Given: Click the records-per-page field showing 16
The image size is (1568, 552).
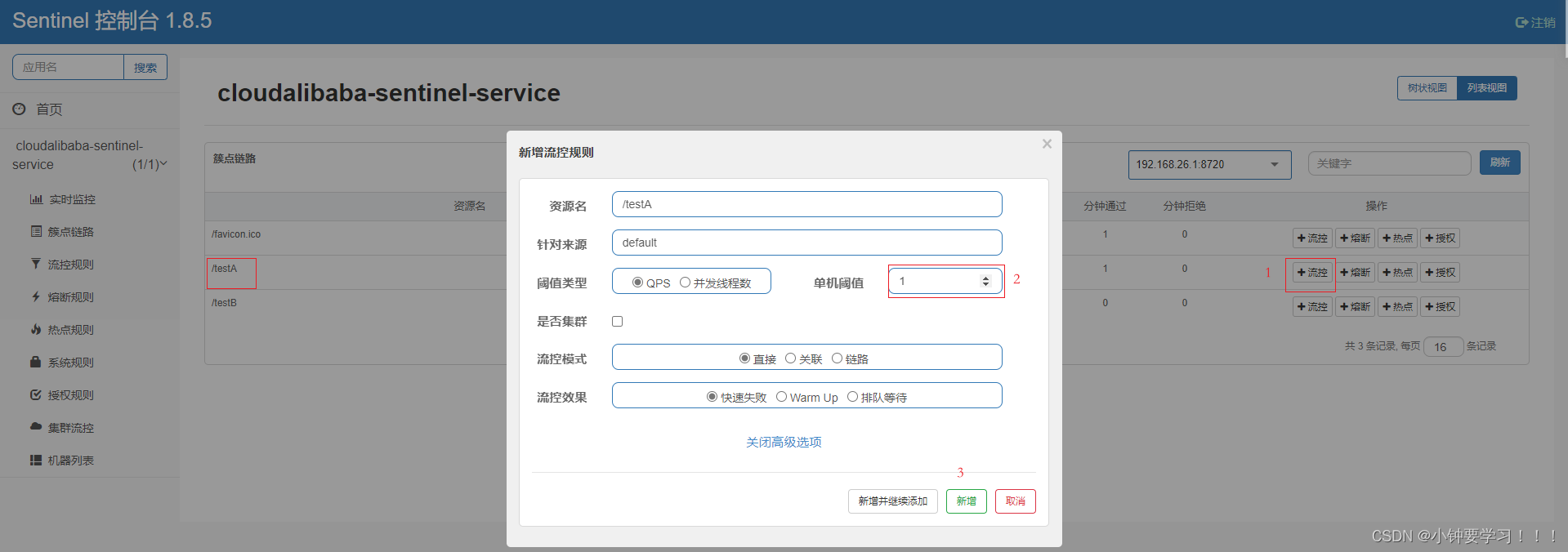Looking at the screenshot, I should click(x=1443, y=347).
